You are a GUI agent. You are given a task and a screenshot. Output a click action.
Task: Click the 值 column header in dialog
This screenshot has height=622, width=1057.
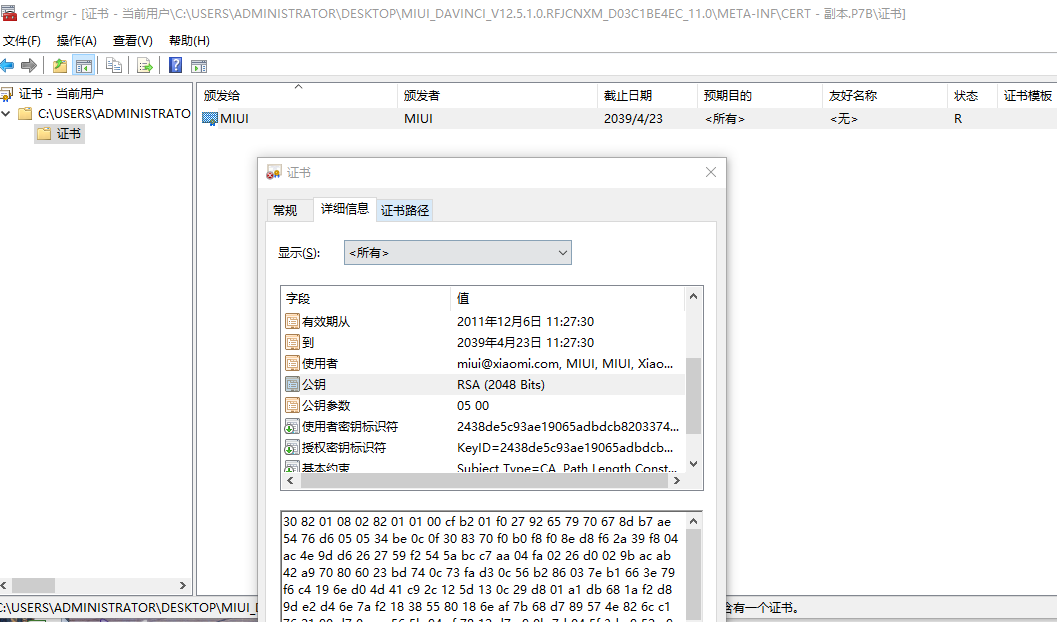568,298
